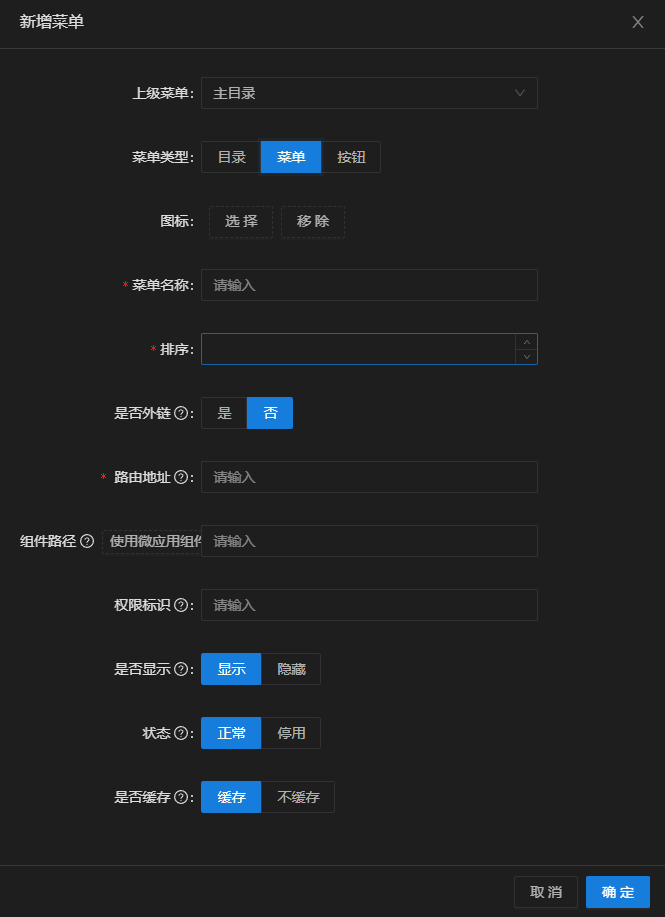The image size is (665, 917).
Task: Select 不缓存 option
Action: (x=298, y=797)
